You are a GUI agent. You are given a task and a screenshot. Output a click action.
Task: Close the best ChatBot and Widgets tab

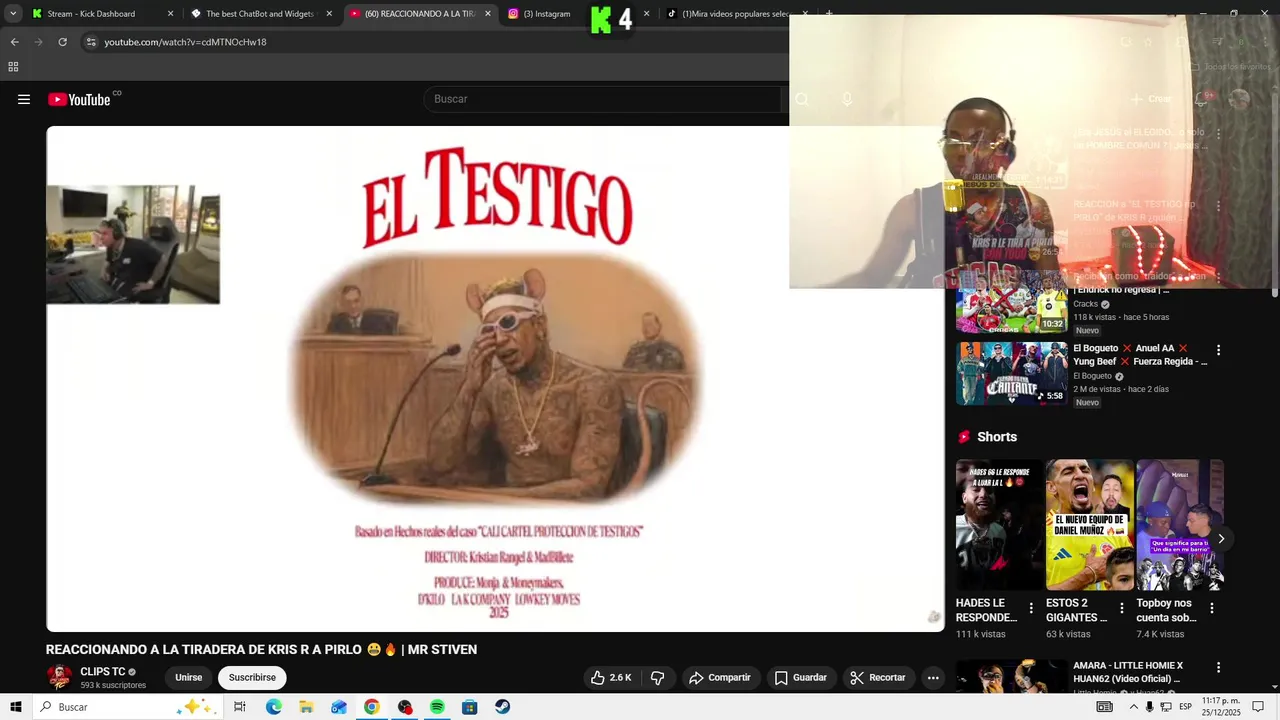click(329, 14)
